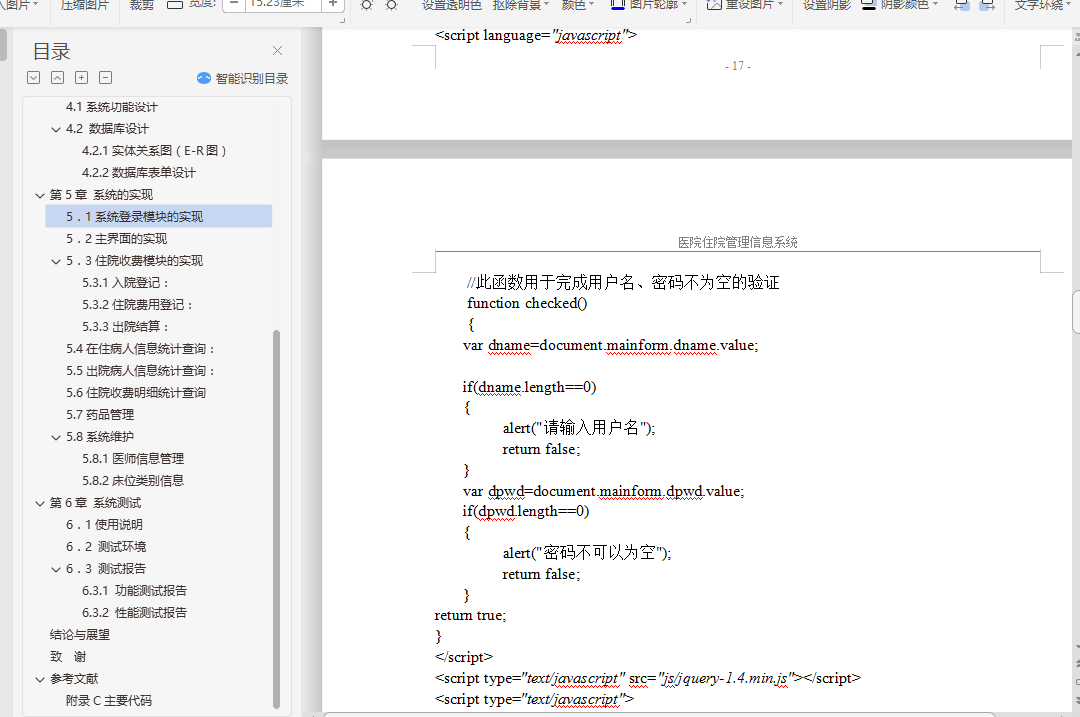The image size is (1080, 717).
Task: Click the return true; code line
Action: [470, 616]
